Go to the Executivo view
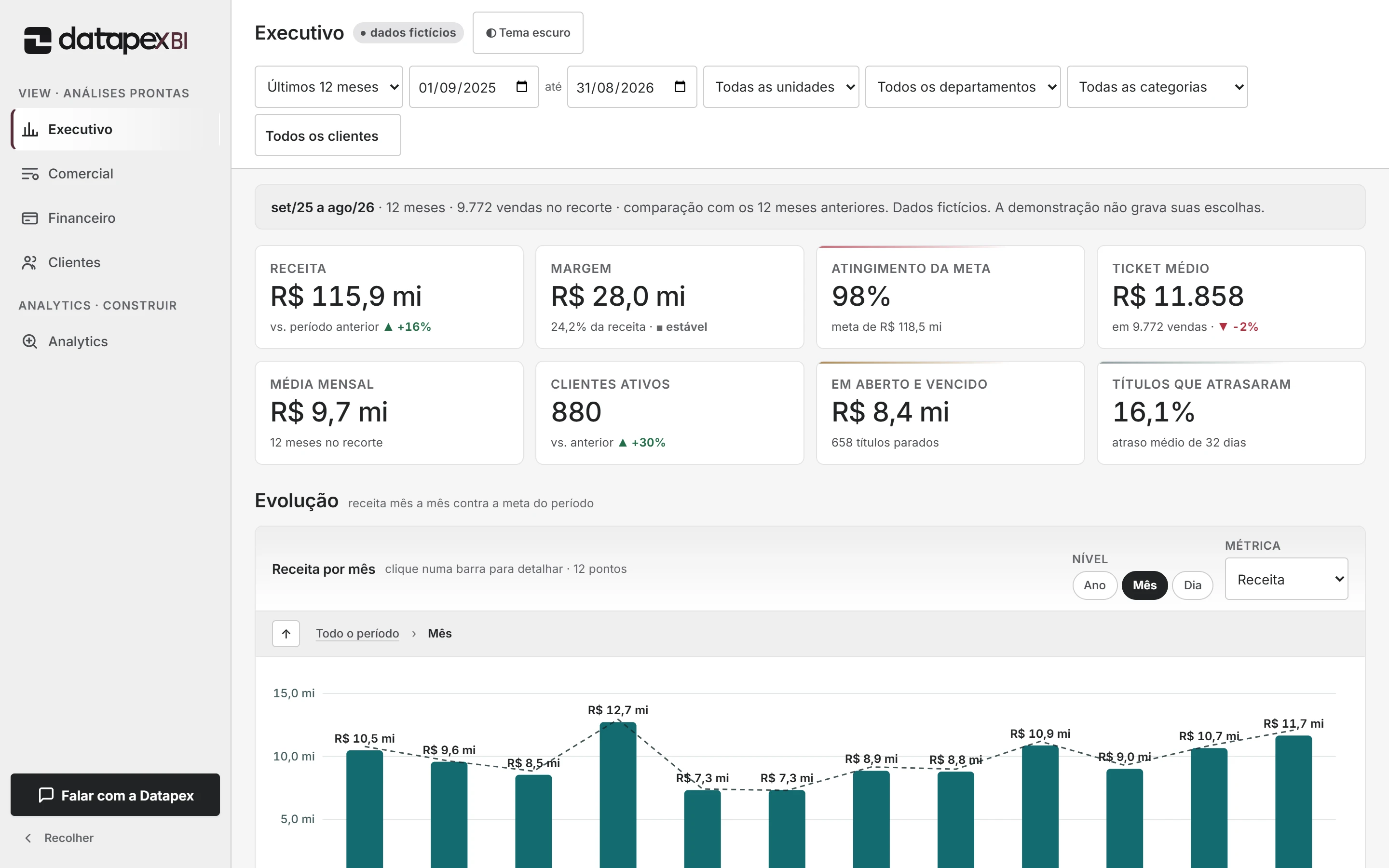The width and height of the screenshot is (1389, 868). coord(115,130)
